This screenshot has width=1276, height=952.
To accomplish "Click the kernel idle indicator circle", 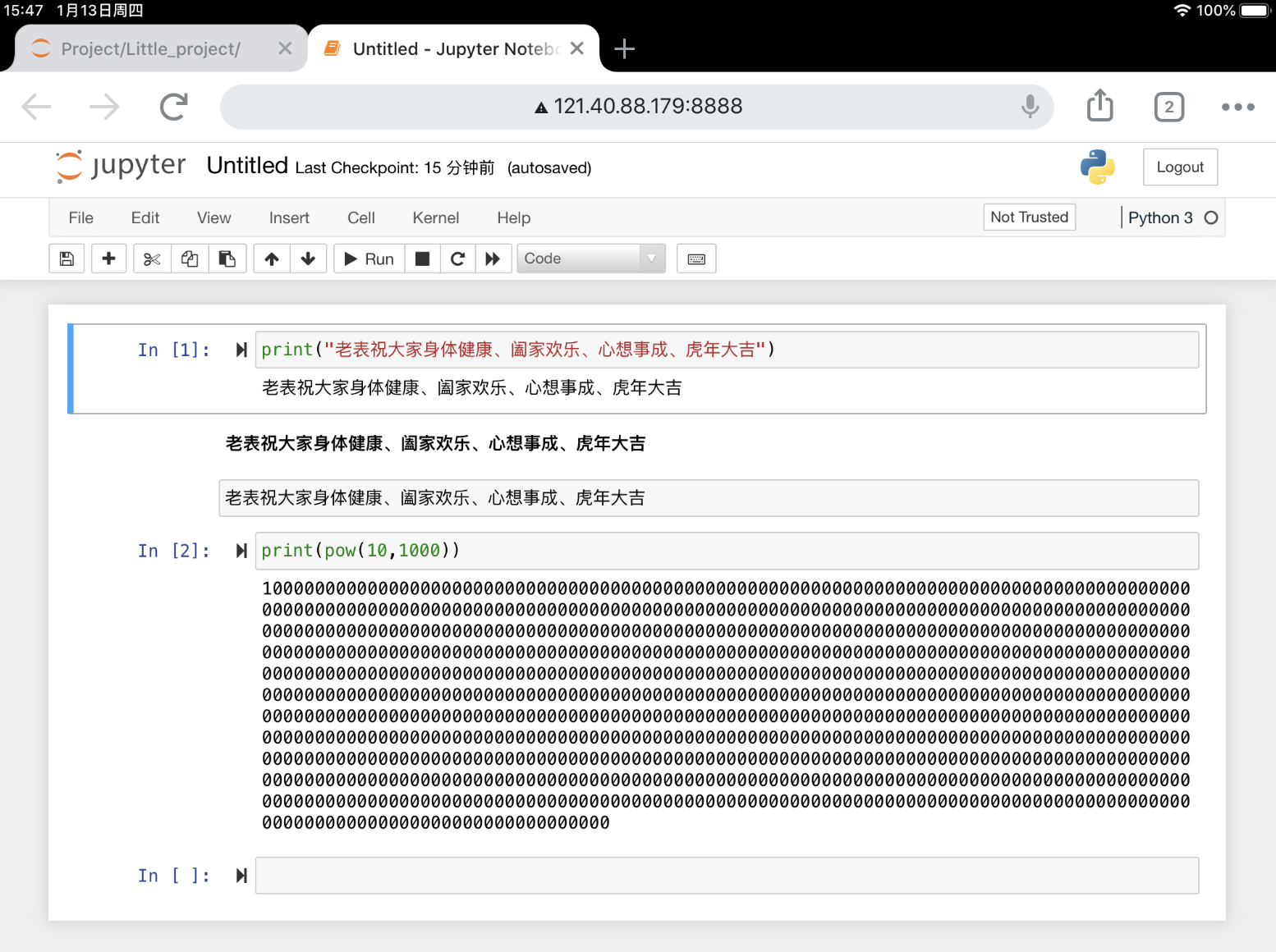I will tap(1211, 217).
